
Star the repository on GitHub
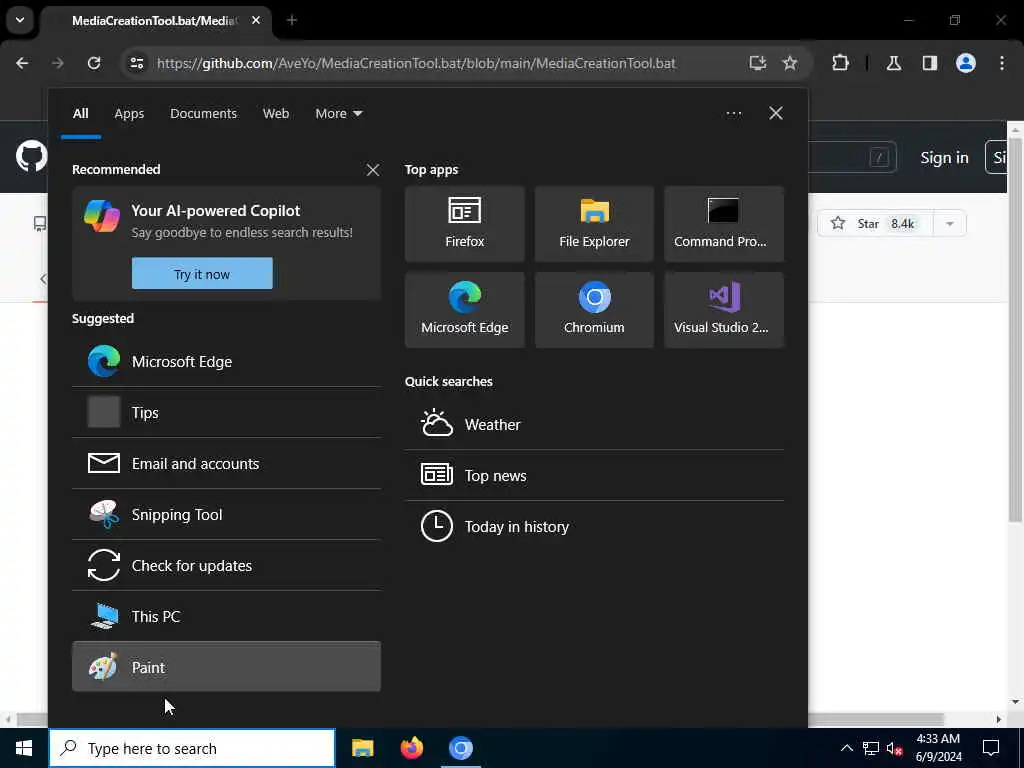875,223
